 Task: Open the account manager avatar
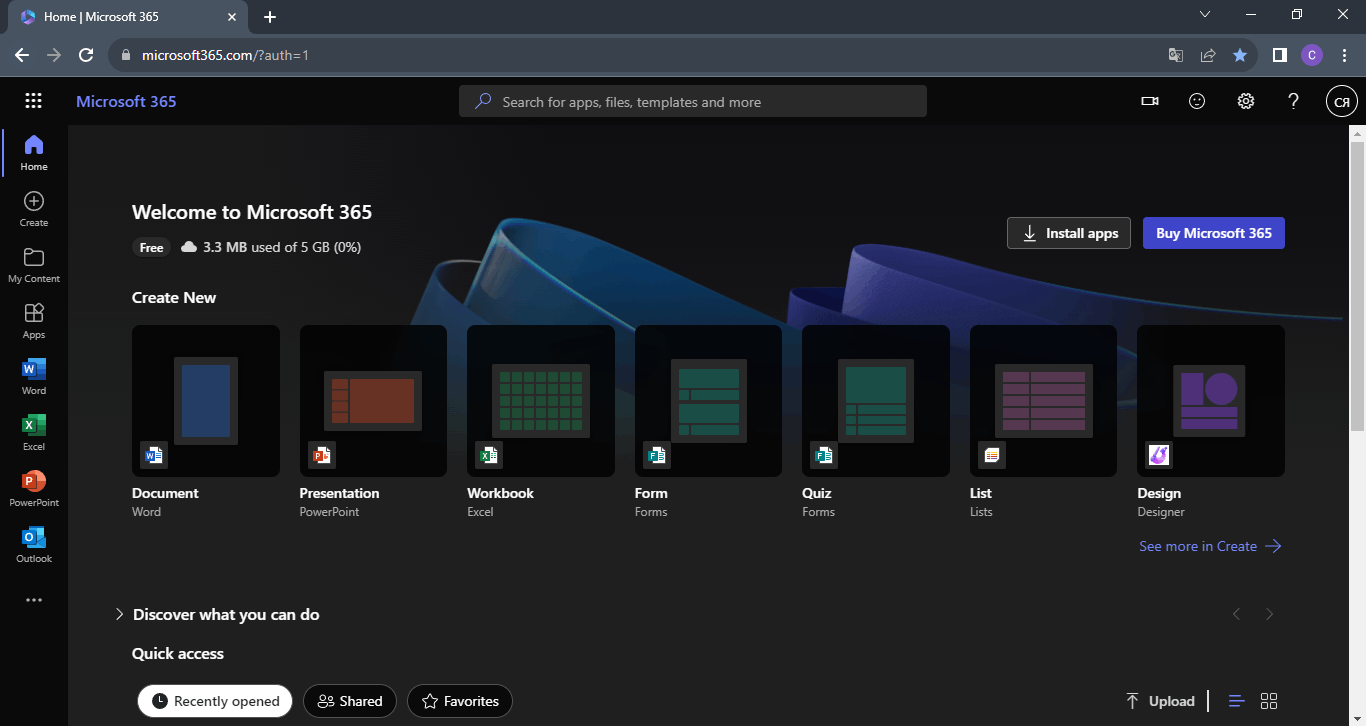[1342, 101]
